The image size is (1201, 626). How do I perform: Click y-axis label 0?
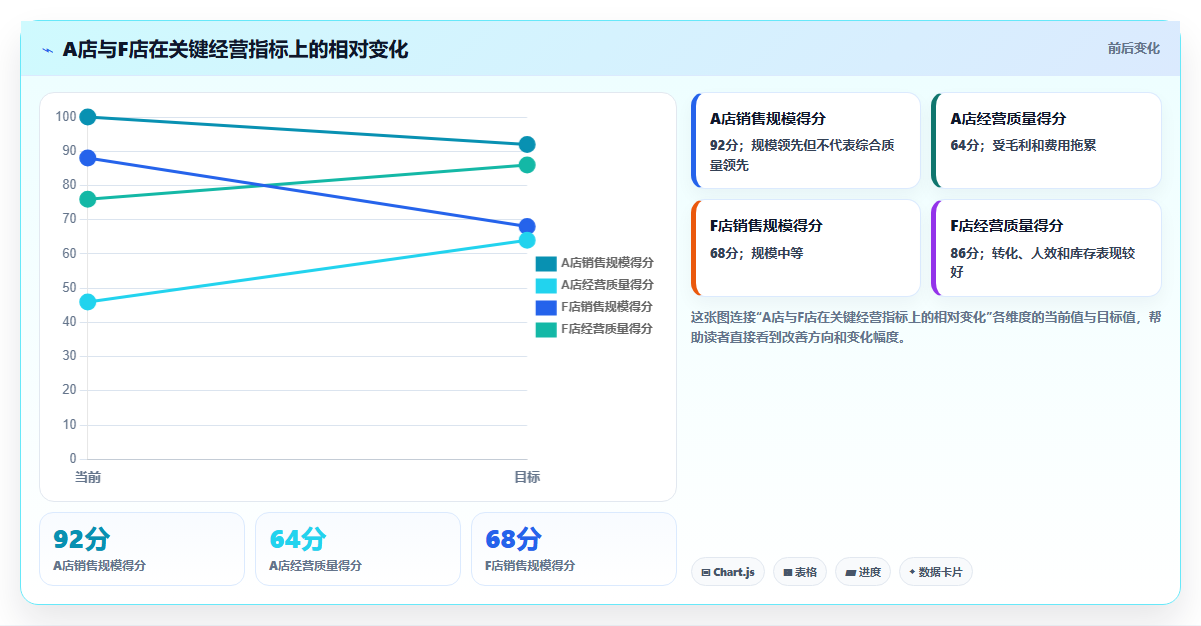click(x=73, y=459)
